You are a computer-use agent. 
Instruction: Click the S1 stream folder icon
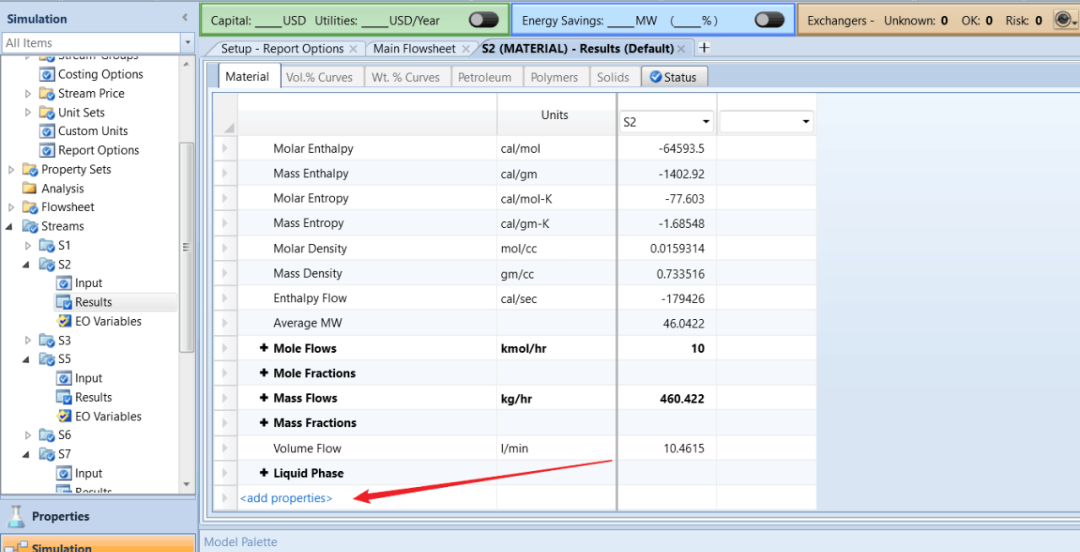tap(47, 245)
